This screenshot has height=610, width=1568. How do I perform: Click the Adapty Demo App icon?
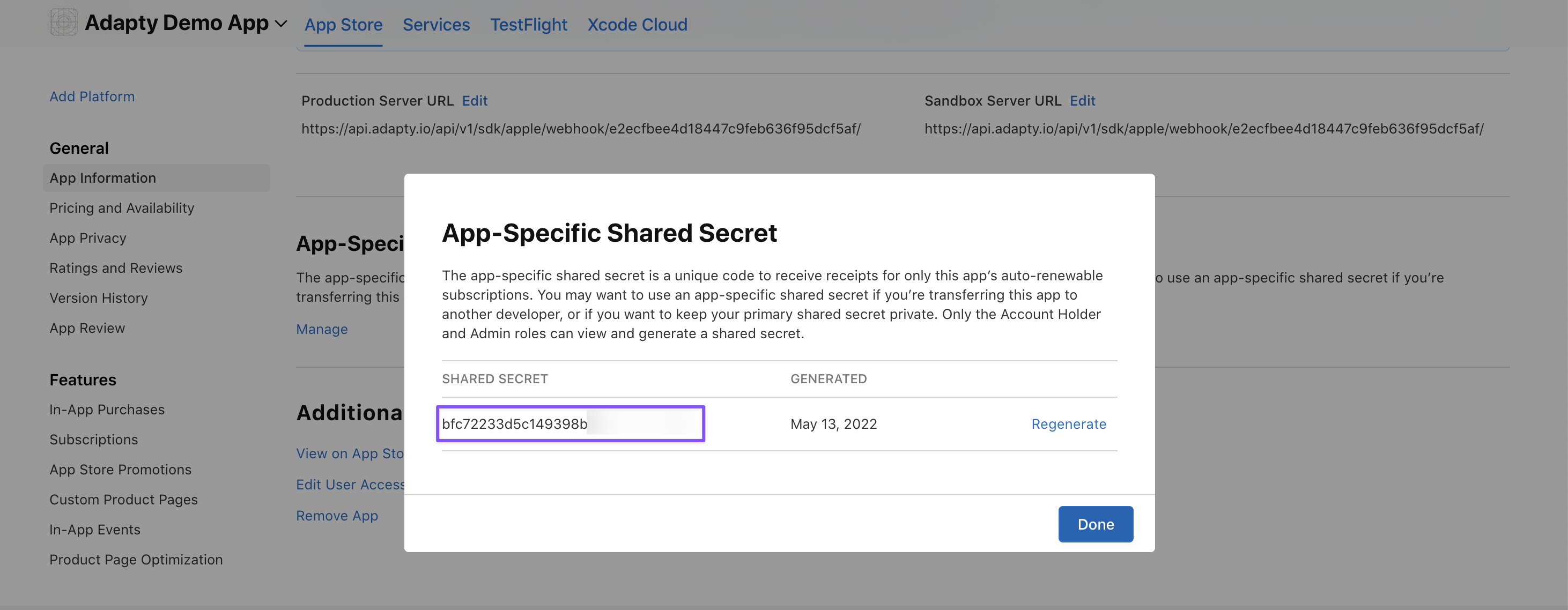click(x=63, y=23)
